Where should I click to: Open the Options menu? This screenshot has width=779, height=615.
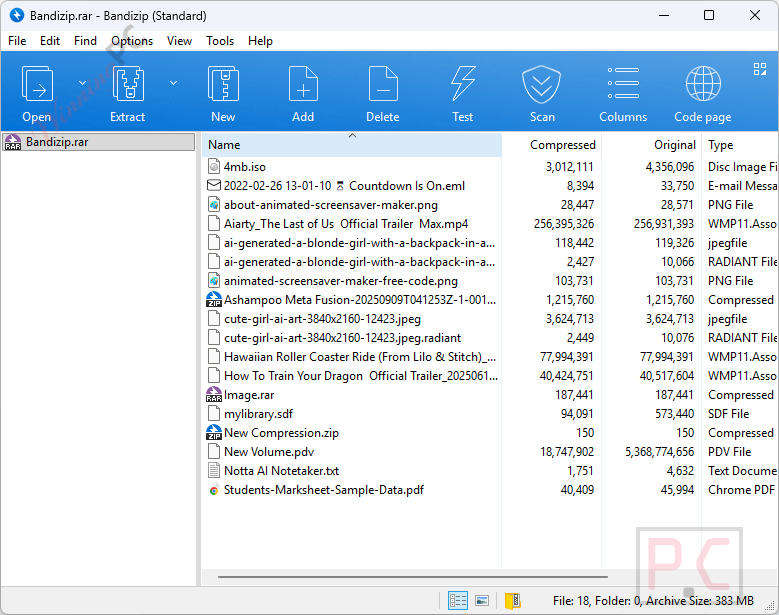132,41
